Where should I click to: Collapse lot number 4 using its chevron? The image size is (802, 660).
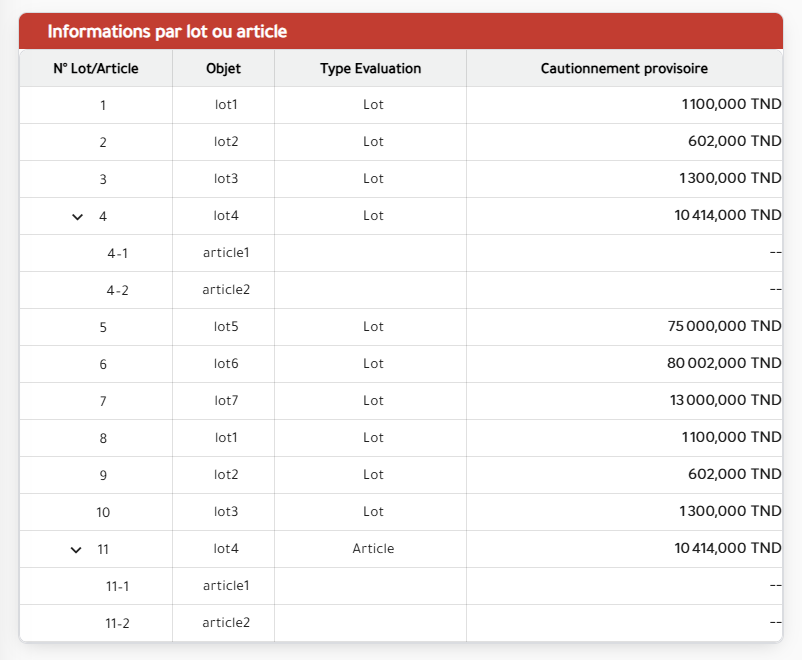click(x=77, y=216)
